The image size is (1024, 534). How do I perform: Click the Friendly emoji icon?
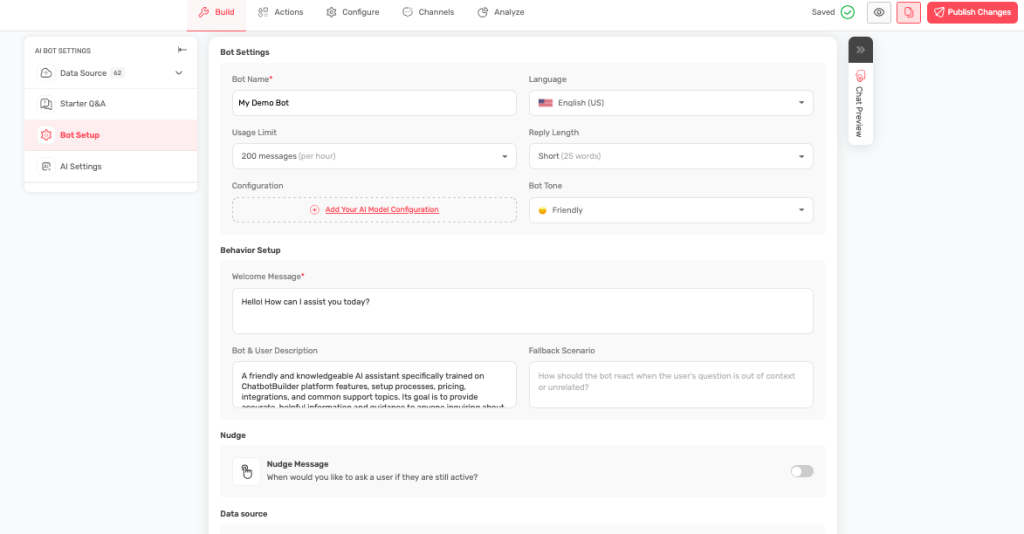point(543,210)
